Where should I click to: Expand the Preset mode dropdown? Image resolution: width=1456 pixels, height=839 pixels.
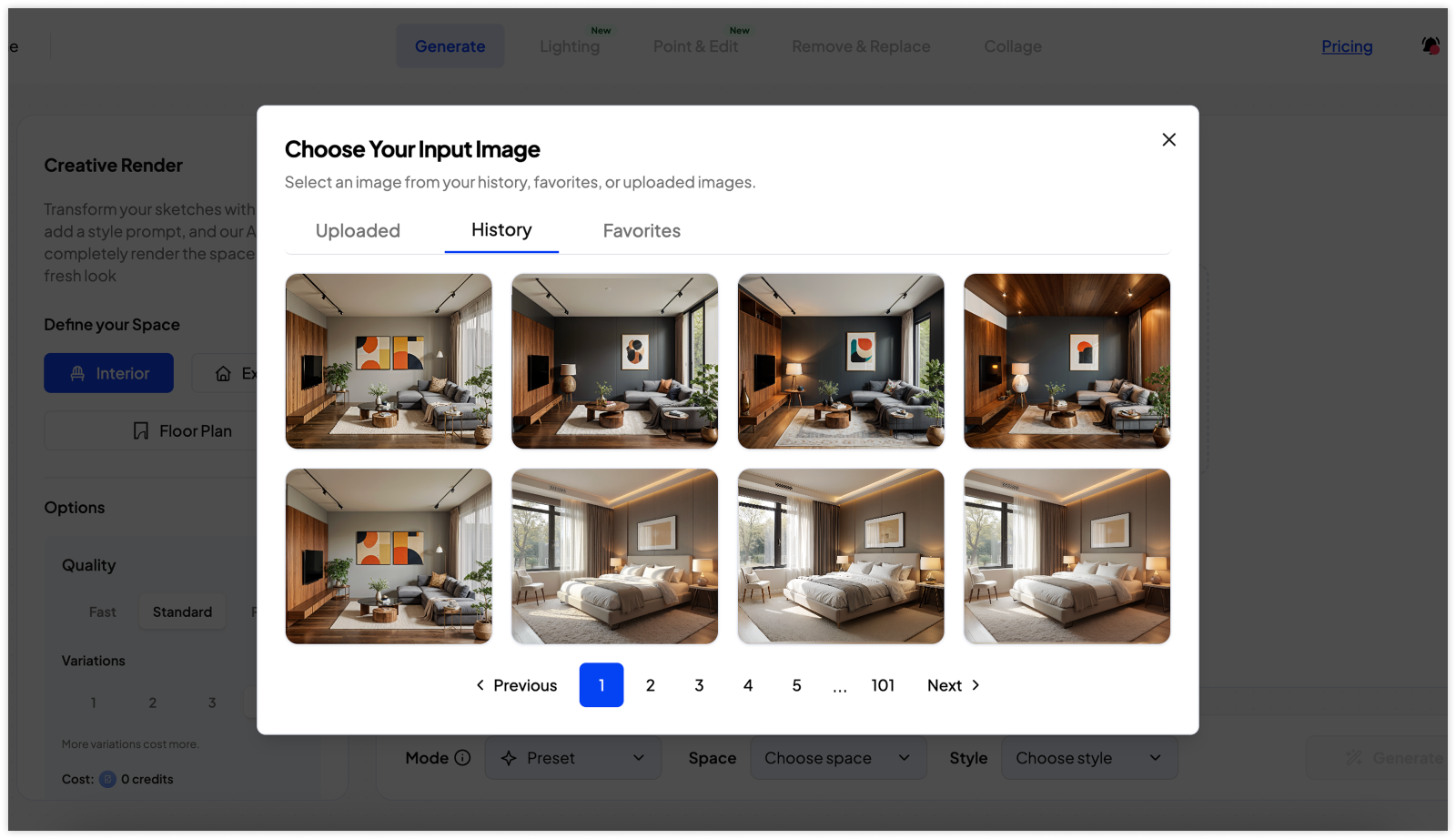pyautogui.click(x=572, y=758)
